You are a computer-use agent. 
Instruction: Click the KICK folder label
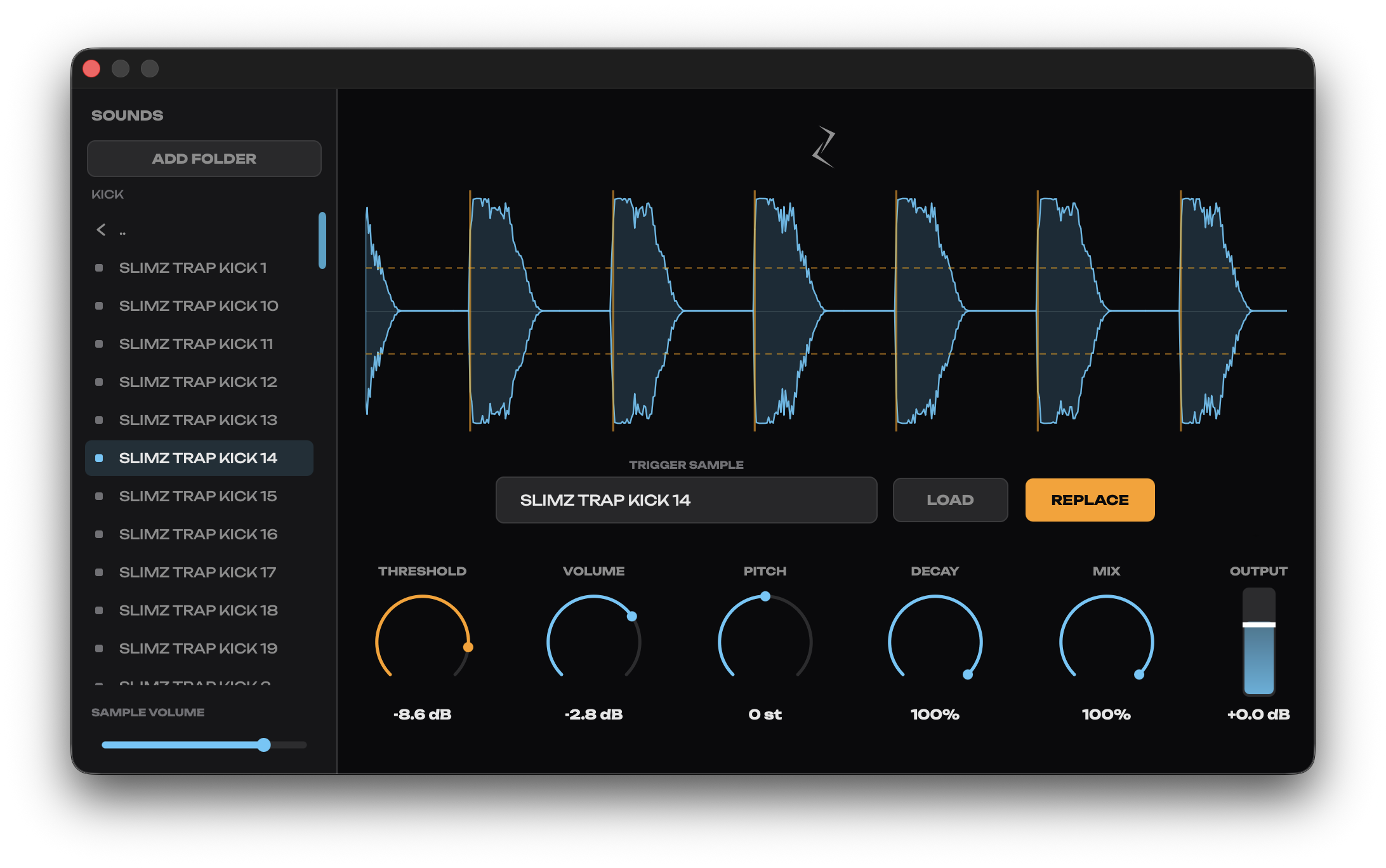(x=107, y=194)
